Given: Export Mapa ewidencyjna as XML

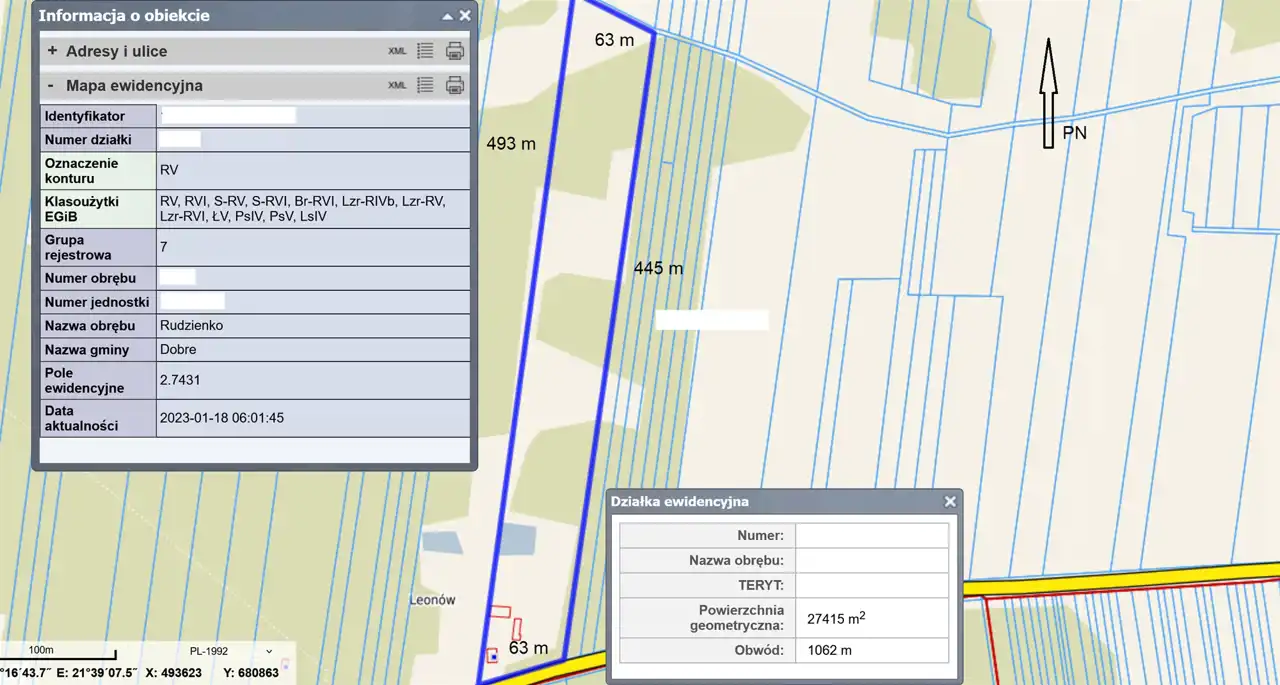Looking at the screenshot, I should click(397, 85).
